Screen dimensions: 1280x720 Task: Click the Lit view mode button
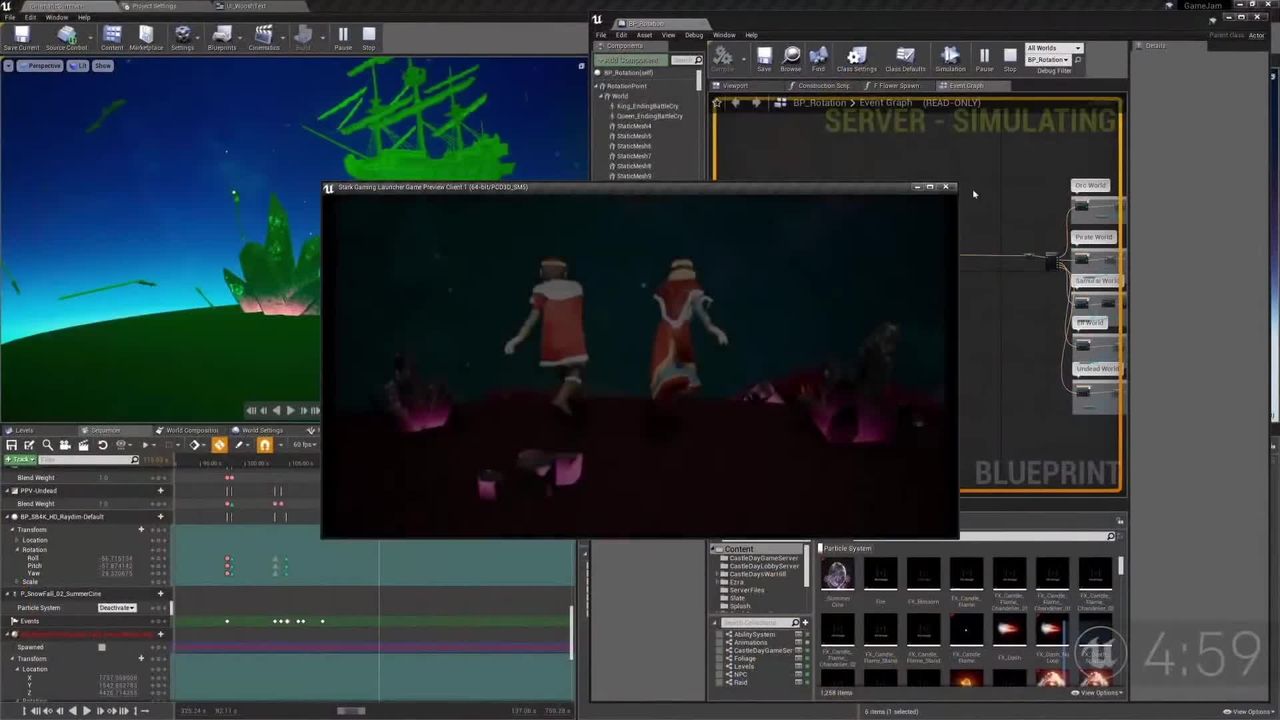pos(79,66)
